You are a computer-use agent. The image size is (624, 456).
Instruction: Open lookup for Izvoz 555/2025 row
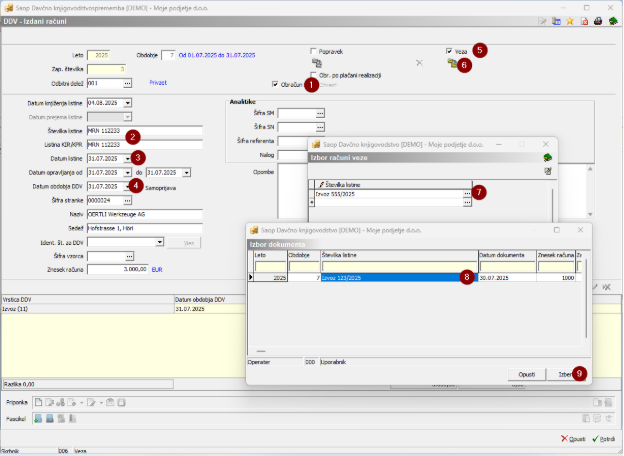click(467, 194)
